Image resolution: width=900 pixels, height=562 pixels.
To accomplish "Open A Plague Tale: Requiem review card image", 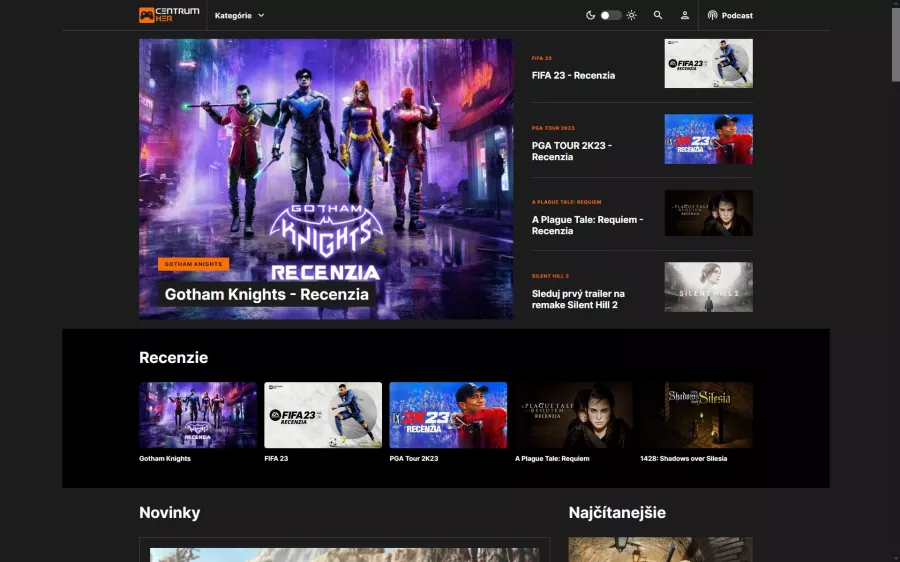I will (x=573, y=415).
